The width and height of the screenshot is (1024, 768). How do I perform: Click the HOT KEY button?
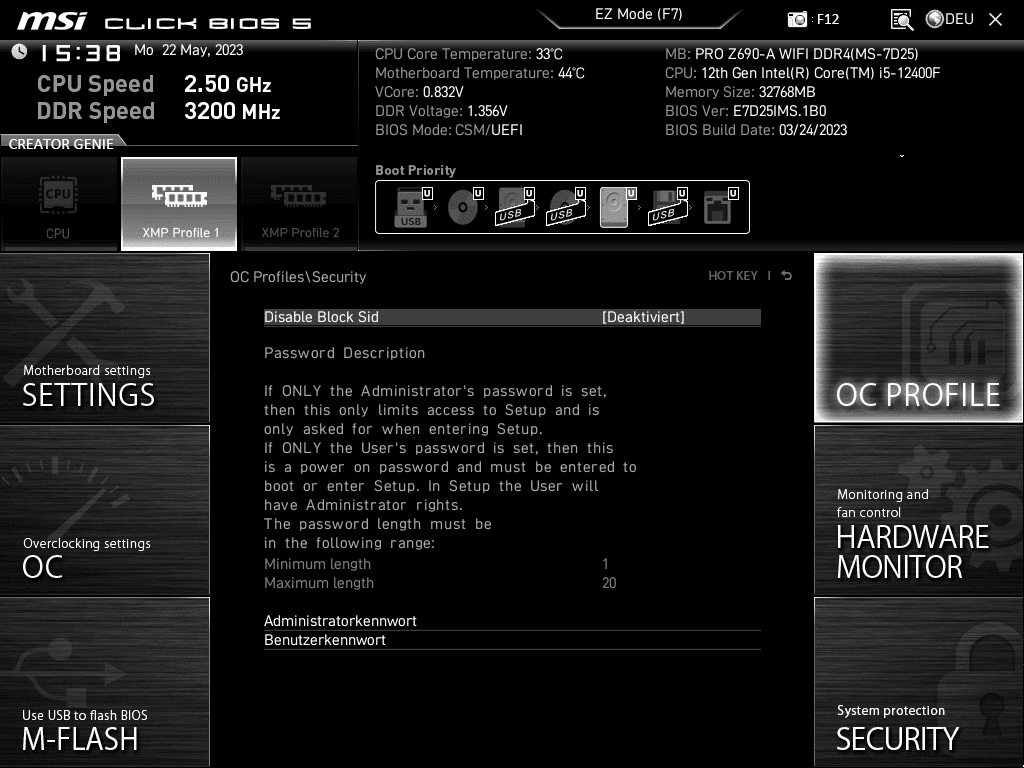[x=733, y=276]
